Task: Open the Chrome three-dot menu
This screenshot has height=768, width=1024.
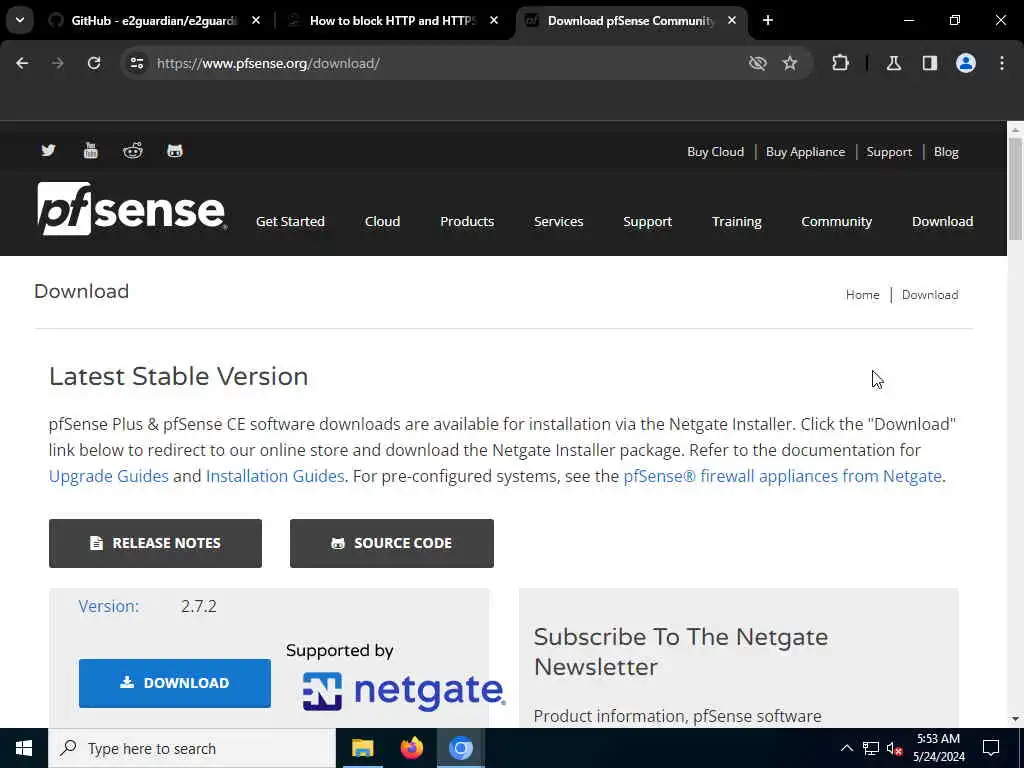Action: (1002, 63)
